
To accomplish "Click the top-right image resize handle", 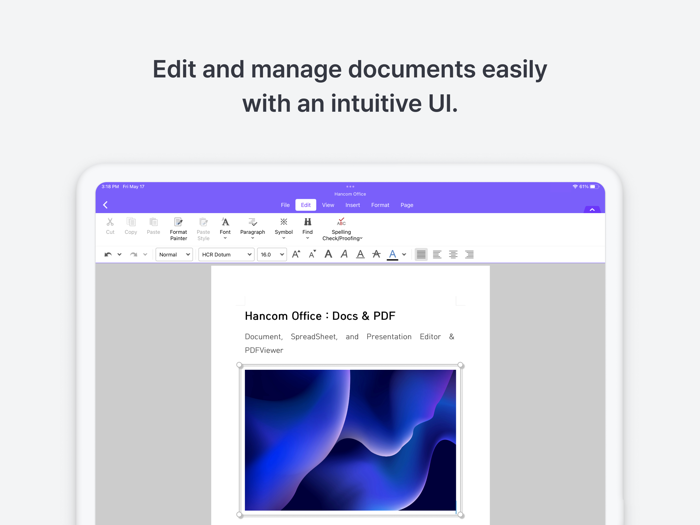I will [x=461, y=365].
